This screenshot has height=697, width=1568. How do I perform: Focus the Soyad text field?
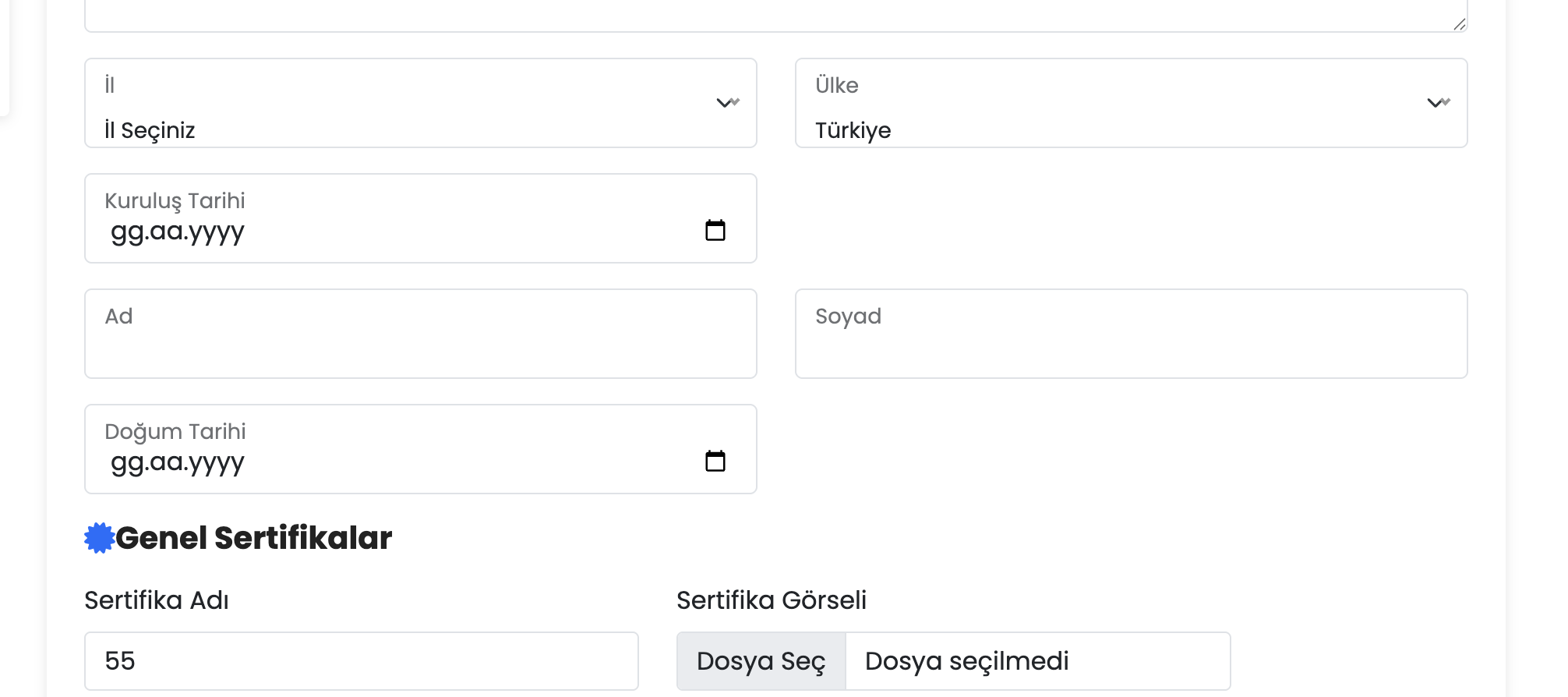[1132, 334]
